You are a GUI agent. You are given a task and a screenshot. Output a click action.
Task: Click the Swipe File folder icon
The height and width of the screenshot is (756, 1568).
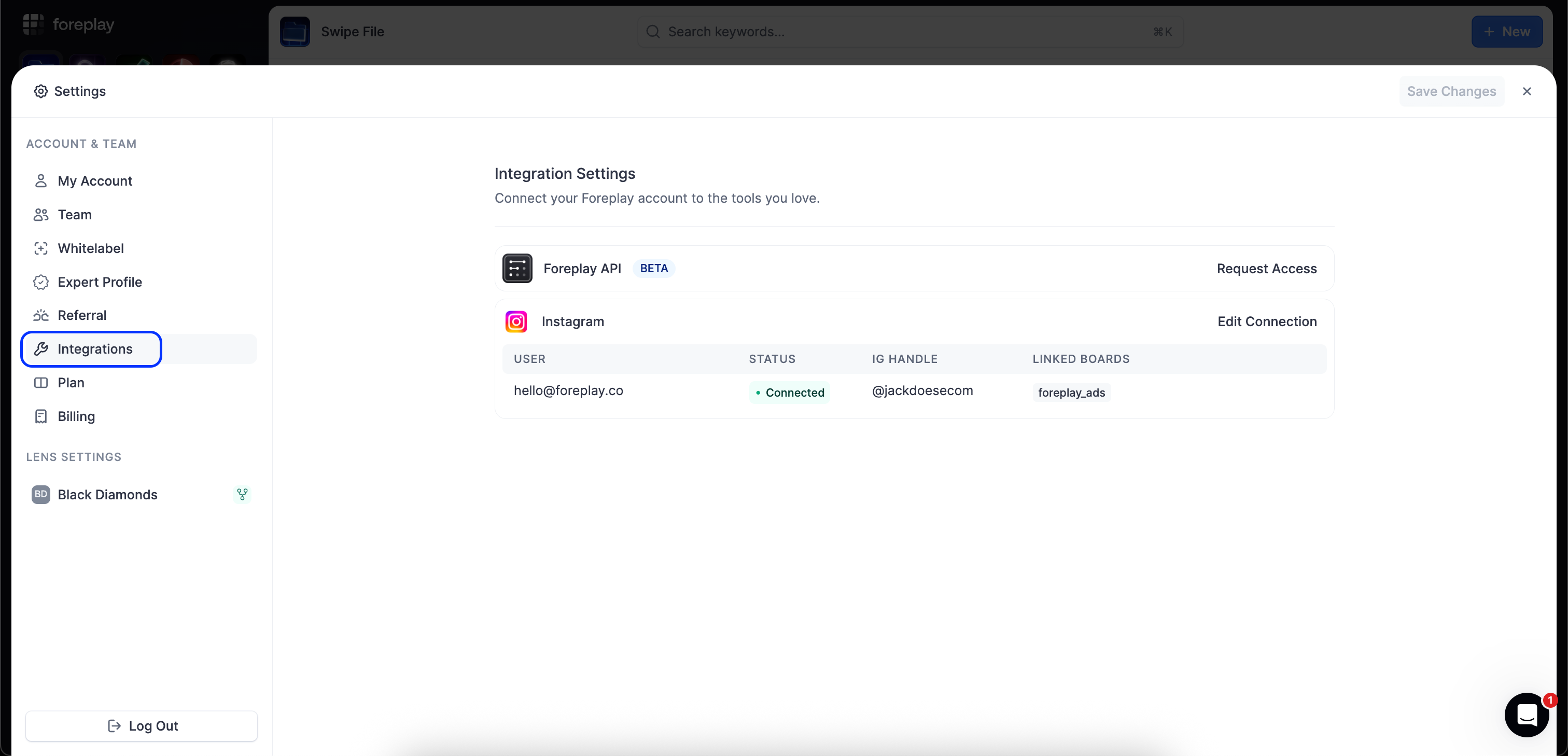[x=295, y=32]
